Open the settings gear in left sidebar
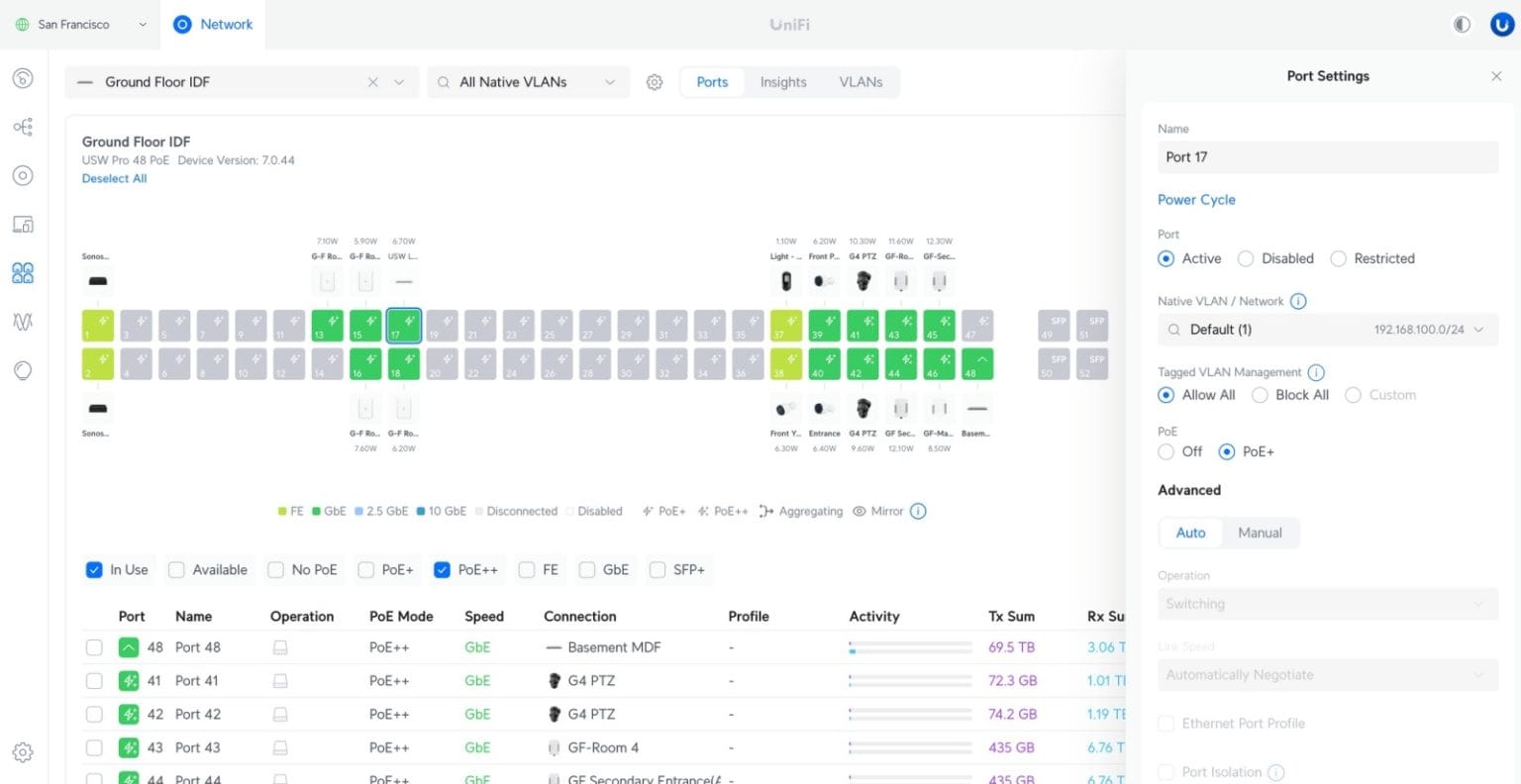This screenshot has width=1521, height=784. point(23,752)
